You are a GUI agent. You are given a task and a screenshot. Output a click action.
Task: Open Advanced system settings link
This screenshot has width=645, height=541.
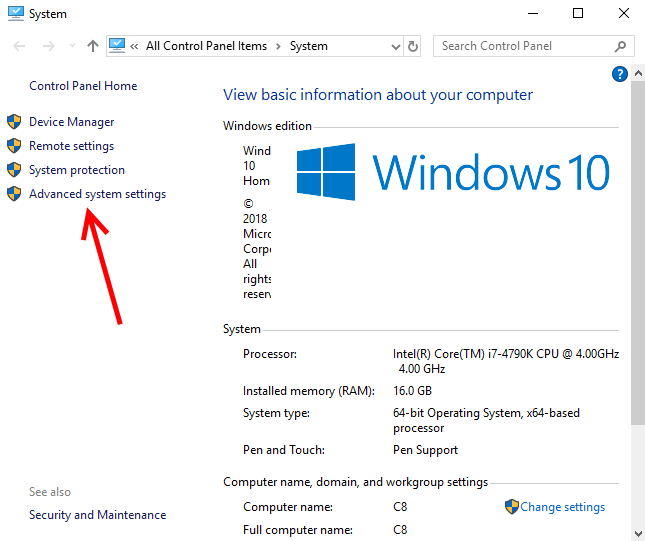click(x=97, y=194)
